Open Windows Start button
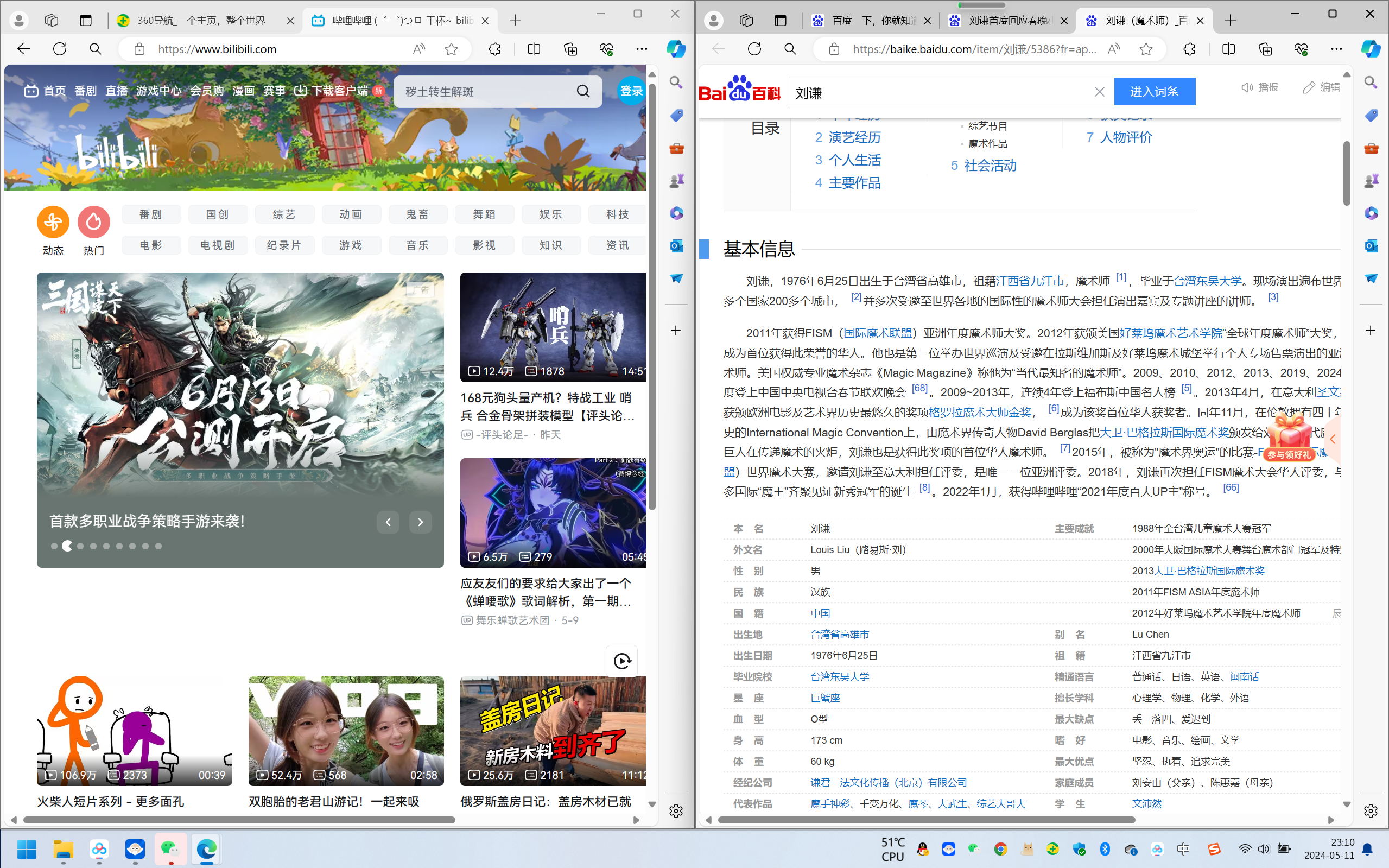The image size is (1389, 868). coord(27,849)
